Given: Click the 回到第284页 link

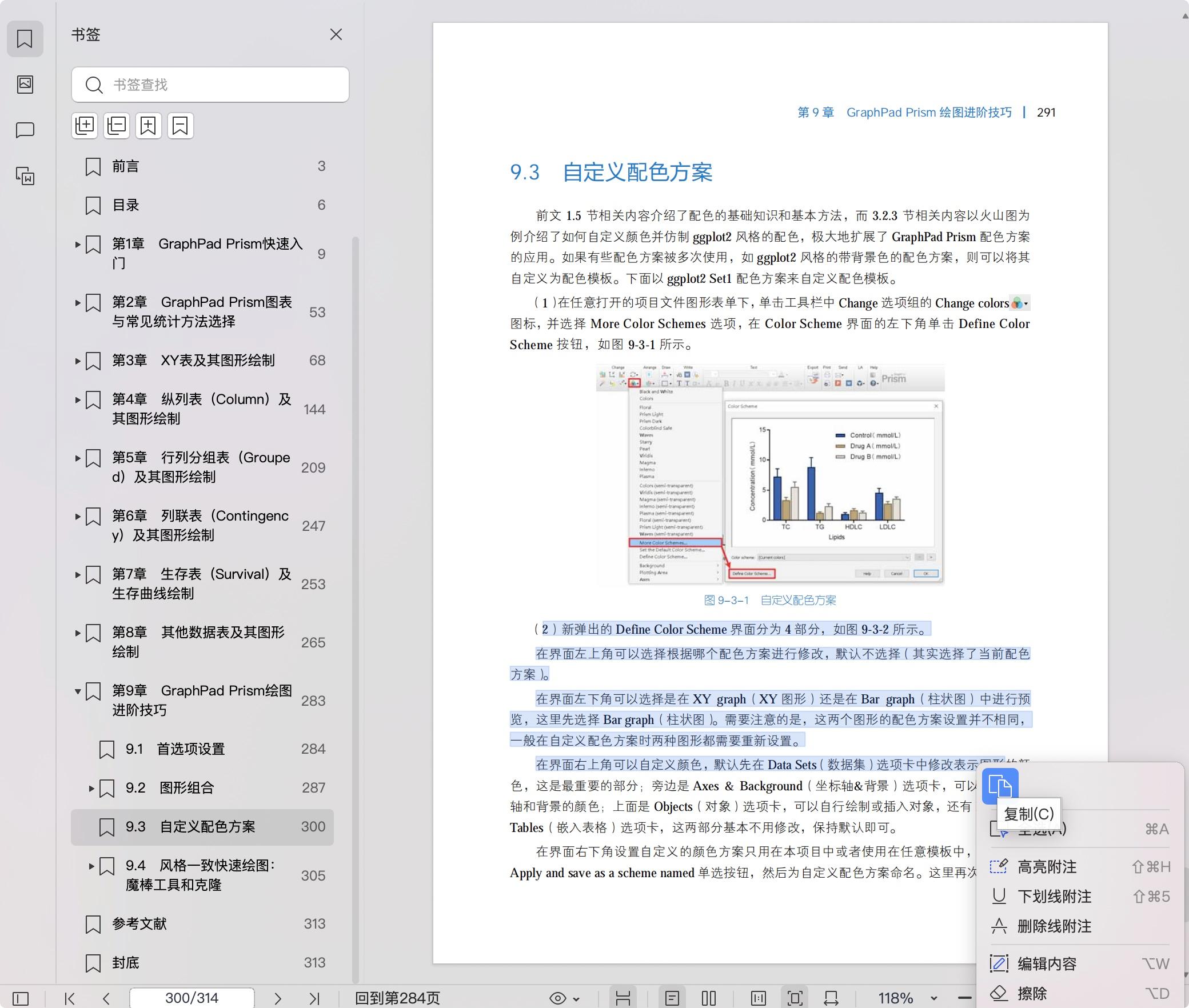Looking at the screenshot, I should click(x=397, y=998).
